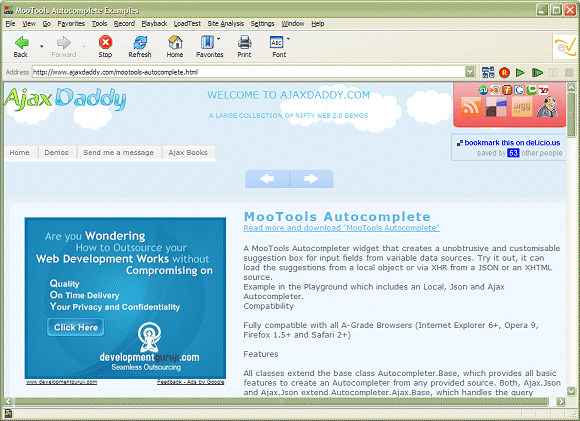Start recording with the red R button
Screen dimensions: 580x421
tap(504, 73)
